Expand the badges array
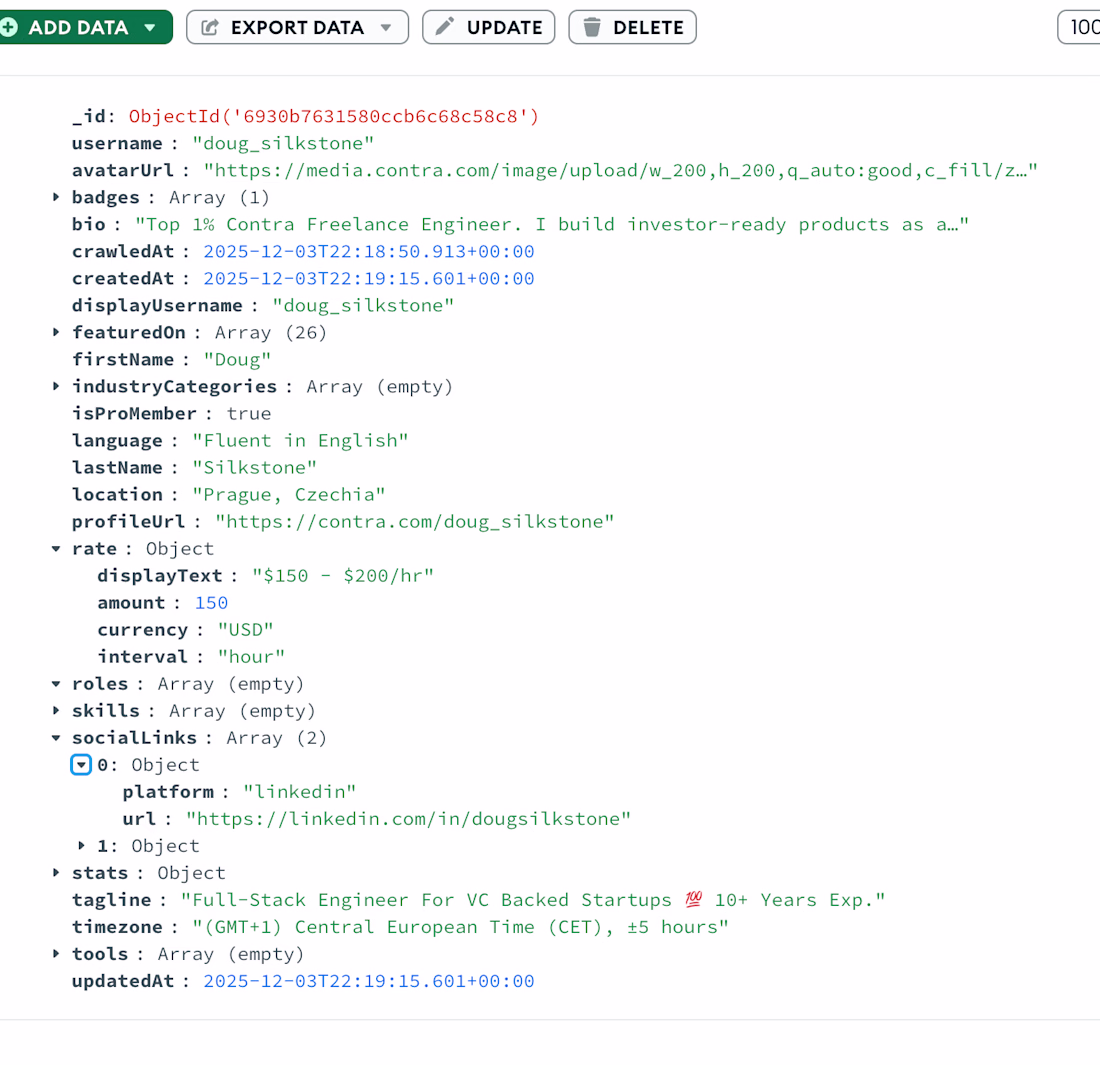This screenshot has height=1065, width=1100. (56, 197)
